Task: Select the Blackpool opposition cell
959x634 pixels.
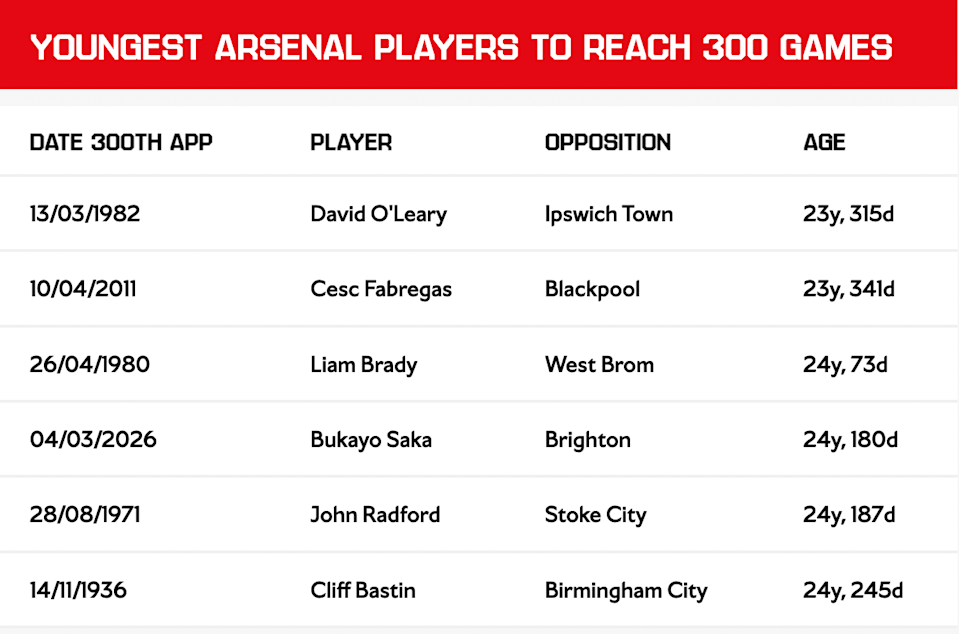Action: [592, 289]
